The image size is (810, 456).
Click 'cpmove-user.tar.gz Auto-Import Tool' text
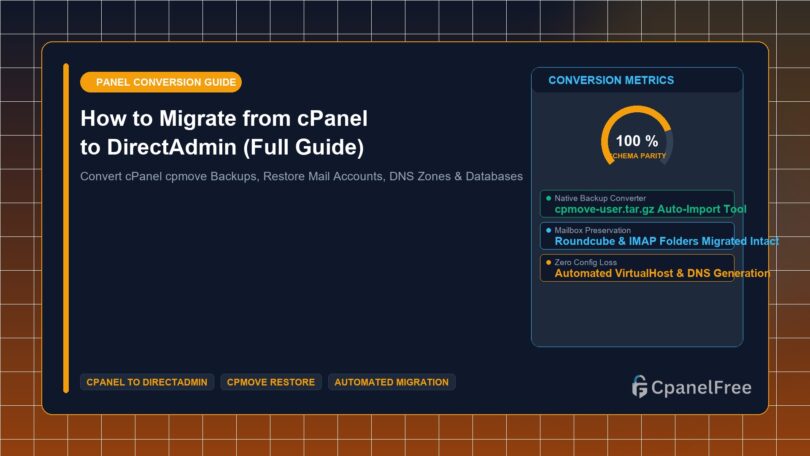[x=650, y=209]
